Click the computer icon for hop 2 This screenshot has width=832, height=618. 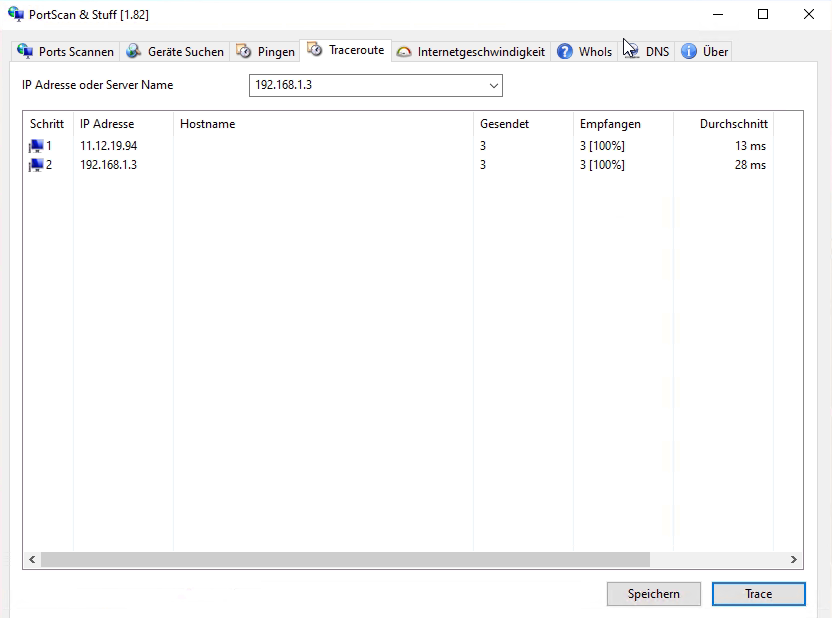pos(36,165)
